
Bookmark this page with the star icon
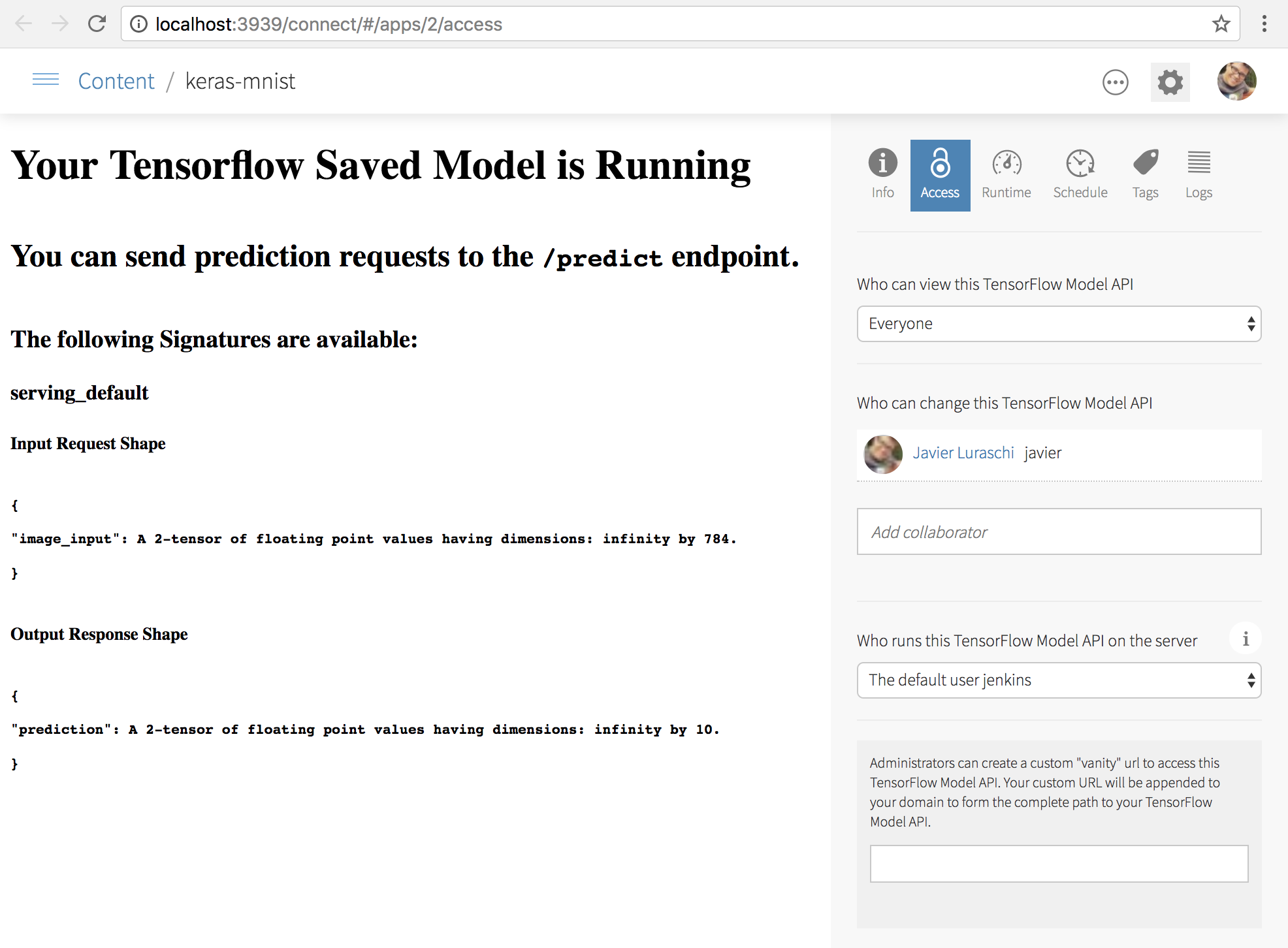1221,24
